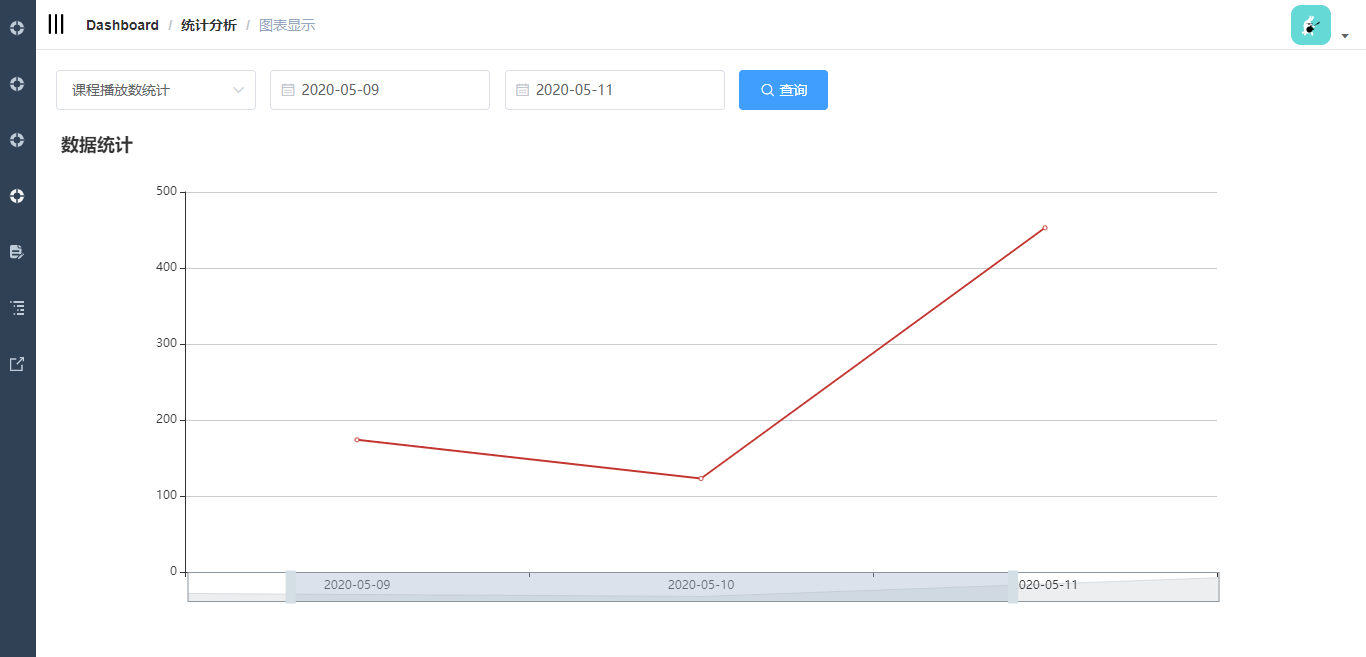Image resolution: width=1366 pixels, height=657 pixels.
Task: Select the 图表显示 breadcrumb item
Action: 287,25
